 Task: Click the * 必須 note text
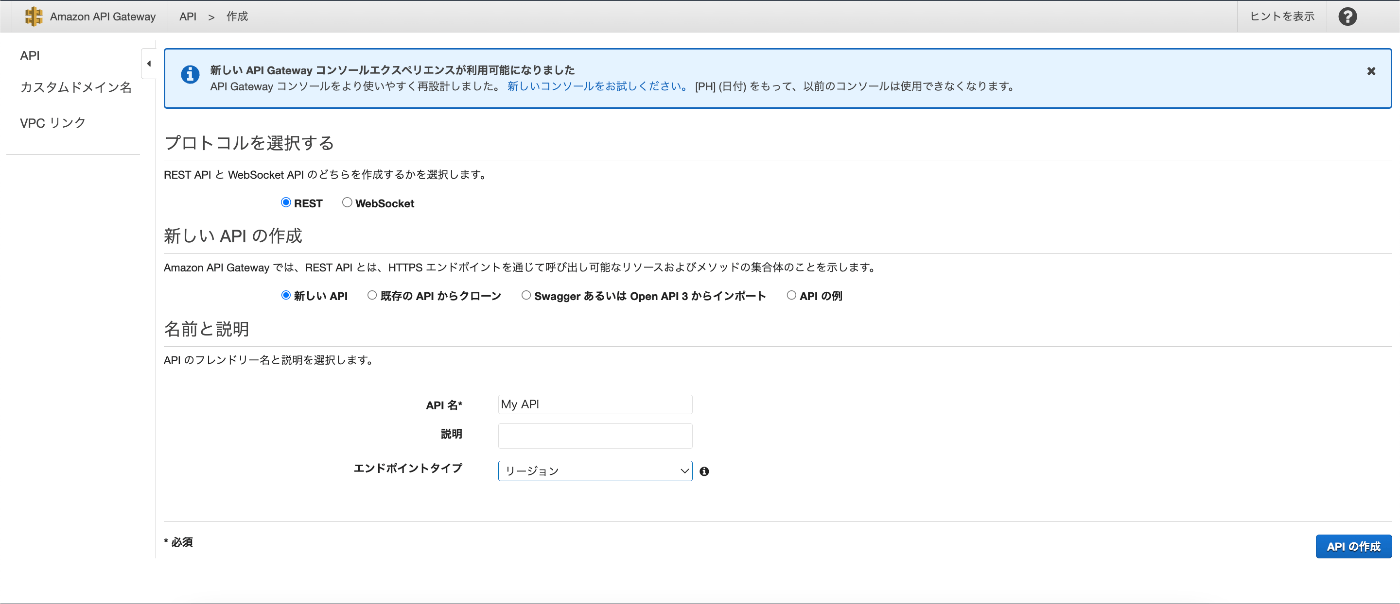(178, 542)
